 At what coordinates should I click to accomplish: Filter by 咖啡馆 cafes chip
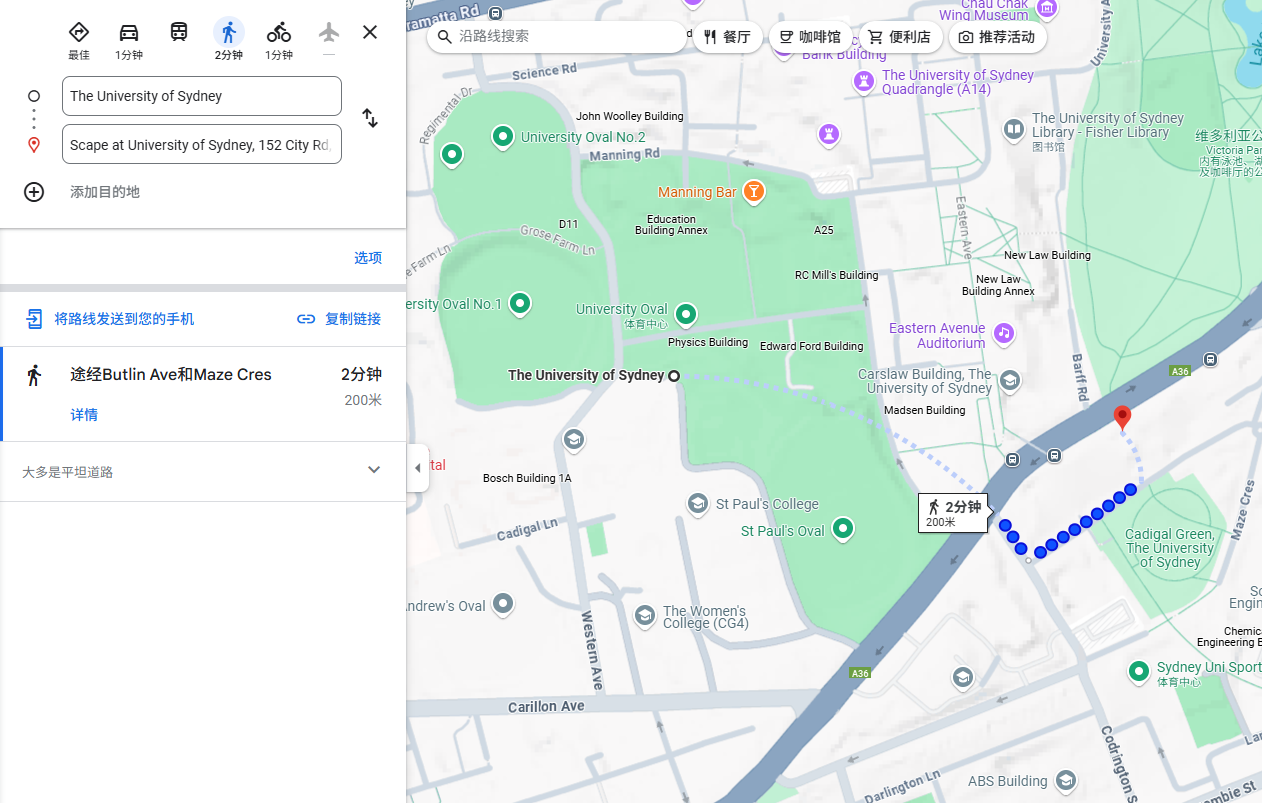point(810,37)
